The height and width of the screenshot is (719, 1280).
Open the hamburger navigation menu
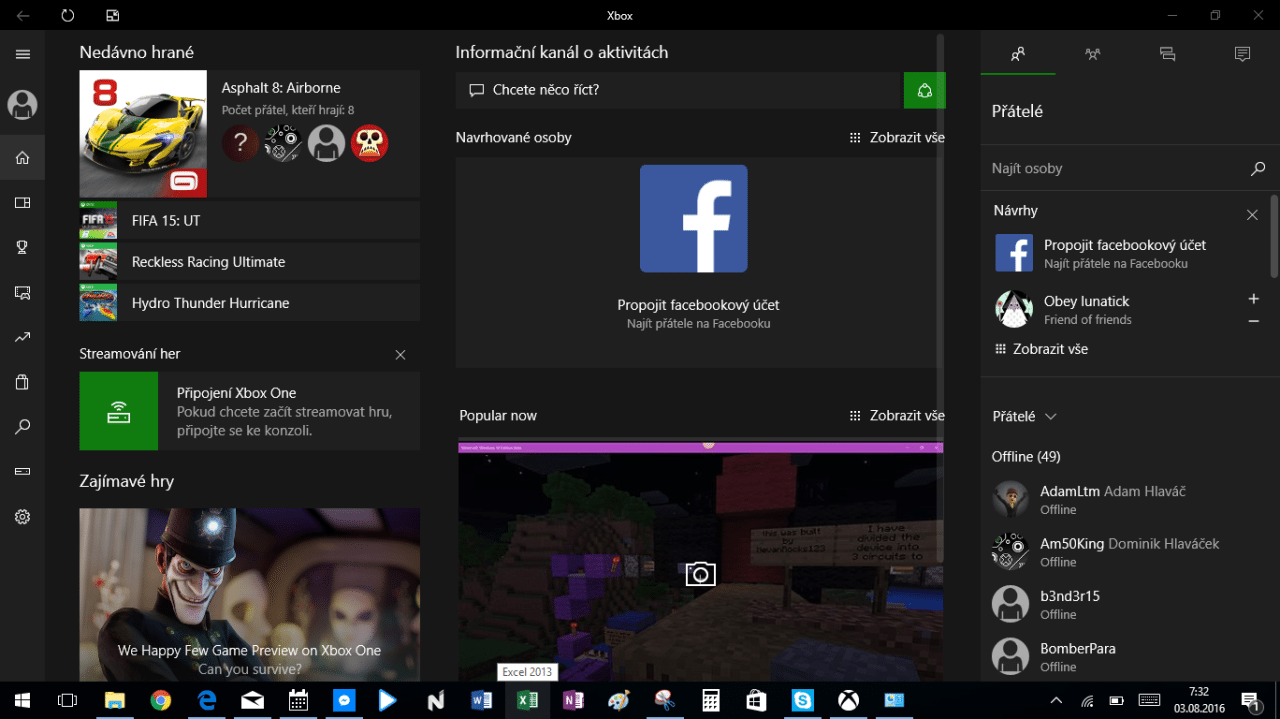[x=23, y=54]
